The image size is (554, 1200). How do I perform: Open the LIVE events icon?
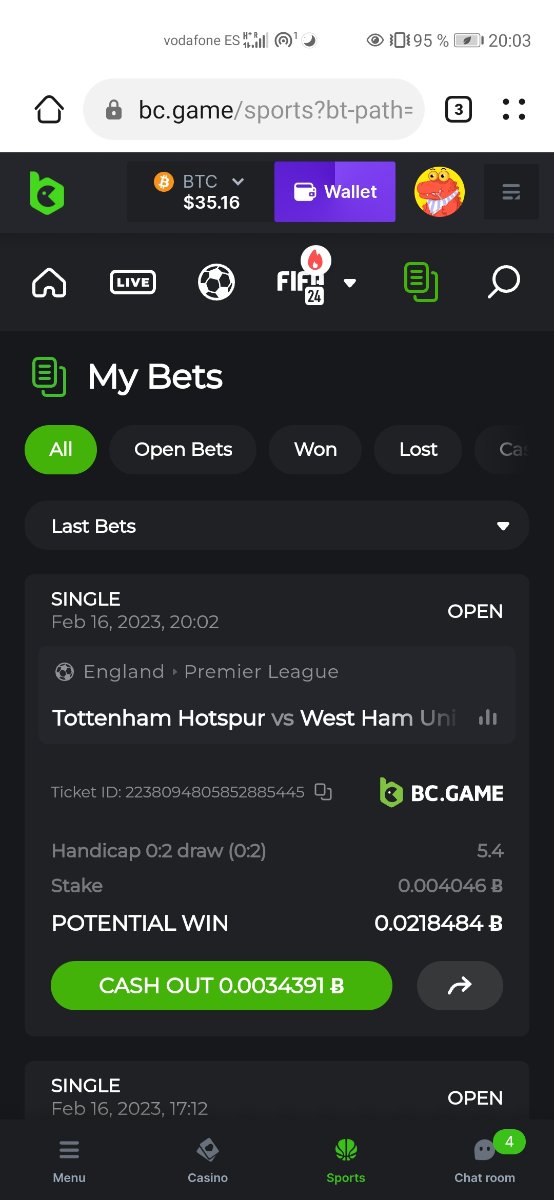click(133, 283)
